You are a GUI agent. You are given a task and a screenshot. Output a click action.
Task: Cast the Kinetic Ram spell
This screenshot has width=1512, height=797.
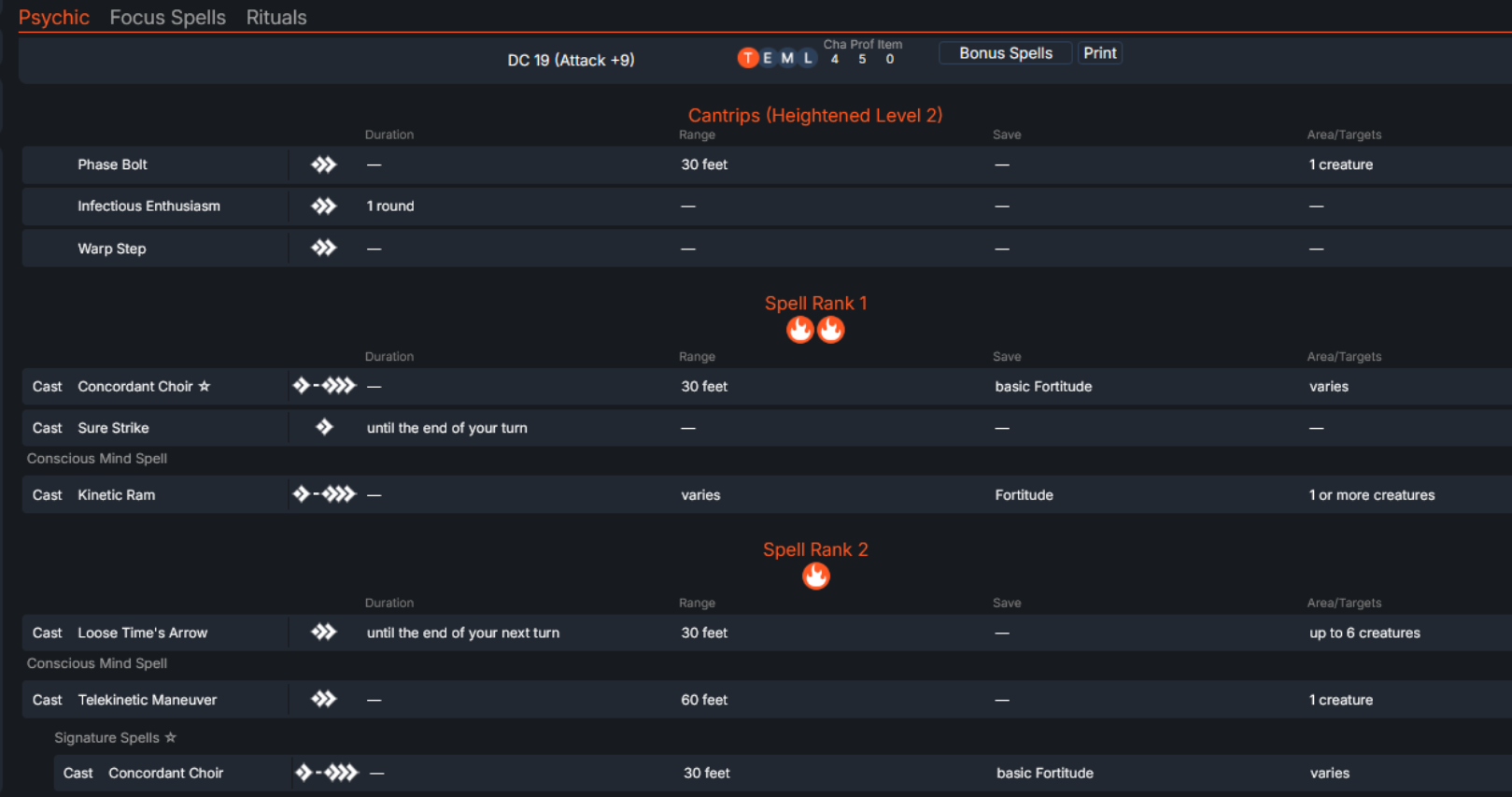48,495
